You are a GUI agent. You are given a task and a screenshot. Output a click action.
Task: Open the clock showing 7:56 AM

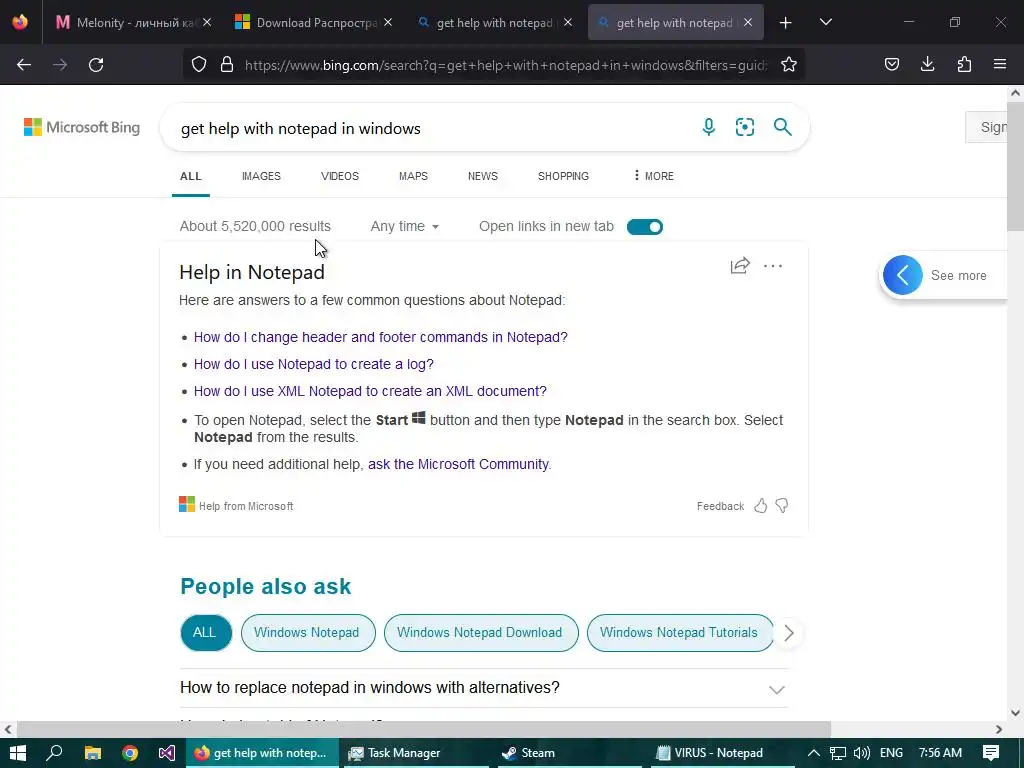pyautogui.click(x=940, y=753)
